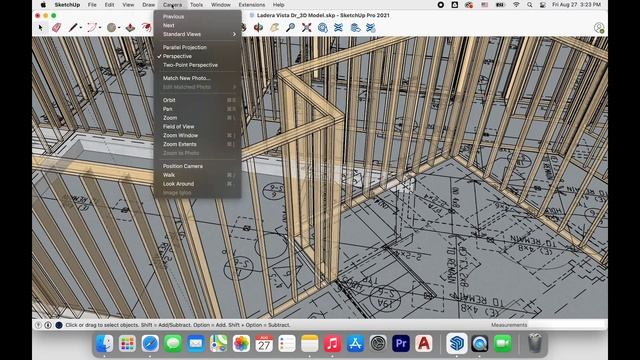Choose Previous in Camera menu
The width and height of the screenshot is (640, 360).
click(x=198, y=17)
